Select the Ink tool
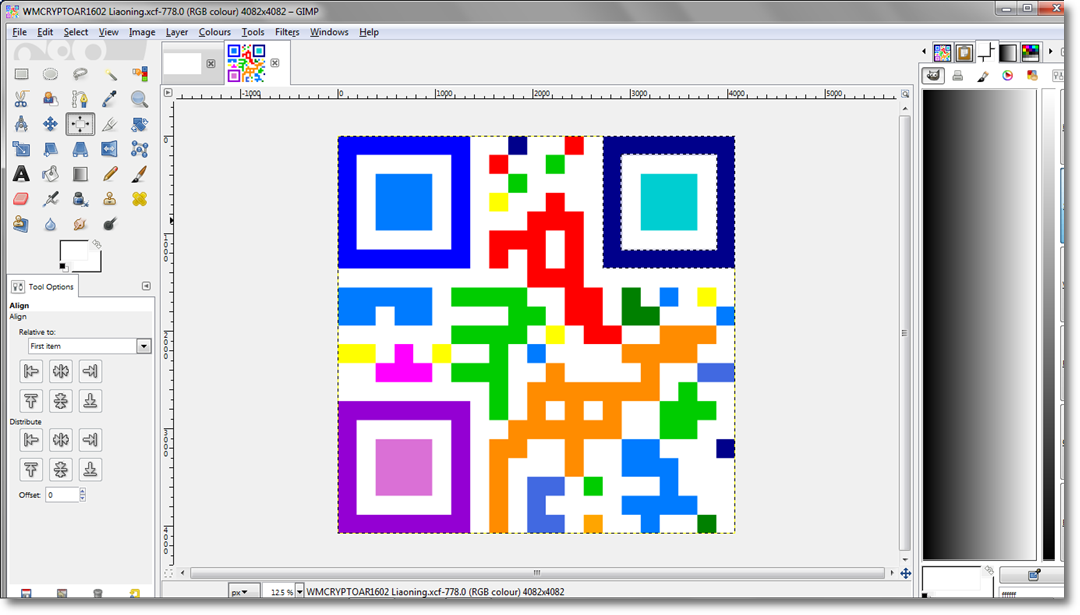The image size is (1080, 615). pyautogui.click(x=80, y=199)
